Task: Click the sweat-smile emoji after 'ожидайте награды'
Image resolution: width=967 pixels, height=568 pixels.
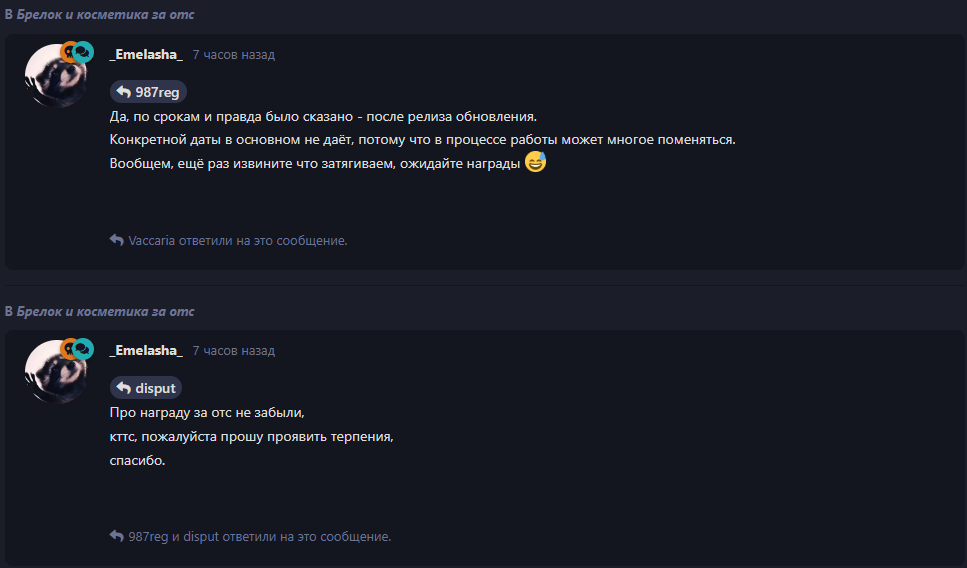Action: click(x=535, y=162)
